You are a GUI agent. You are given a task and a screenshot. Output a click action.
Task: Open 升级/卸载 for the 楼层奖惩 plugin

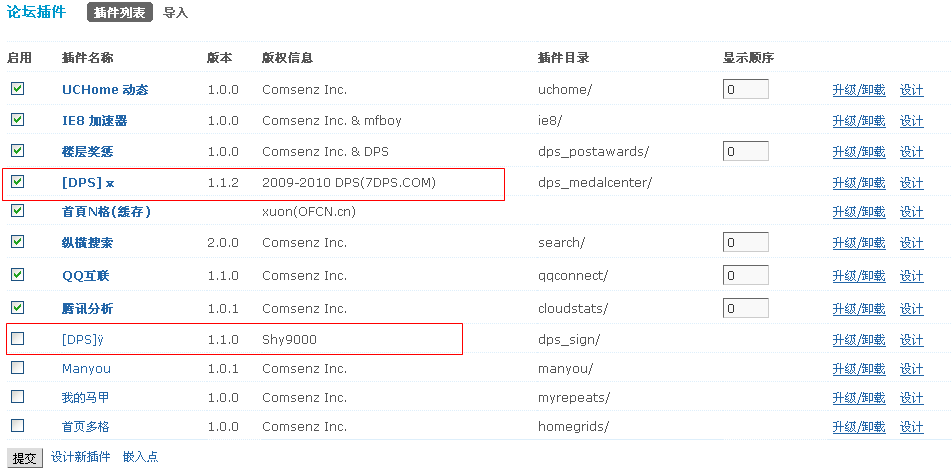pos(858,152)
